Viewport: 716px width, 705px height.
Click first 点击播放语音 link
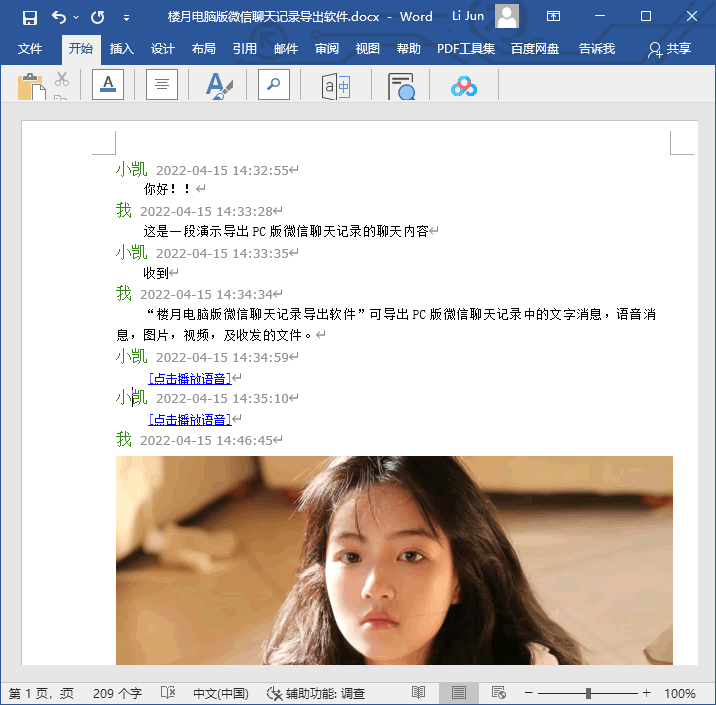pos(190,378)
